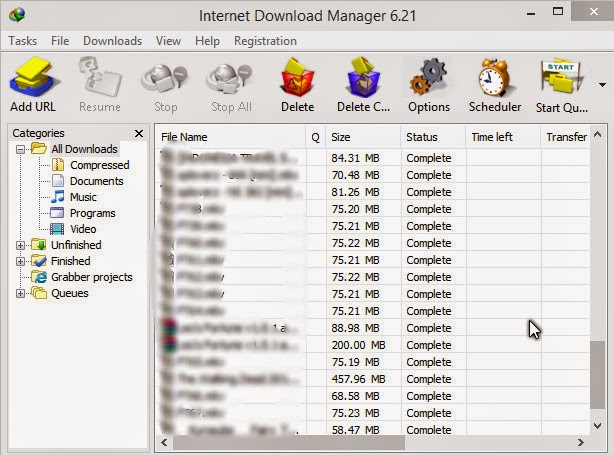Open the Scheduler clock icon
The width and height of the screenshot is (614, 455).
pos(494,78)
